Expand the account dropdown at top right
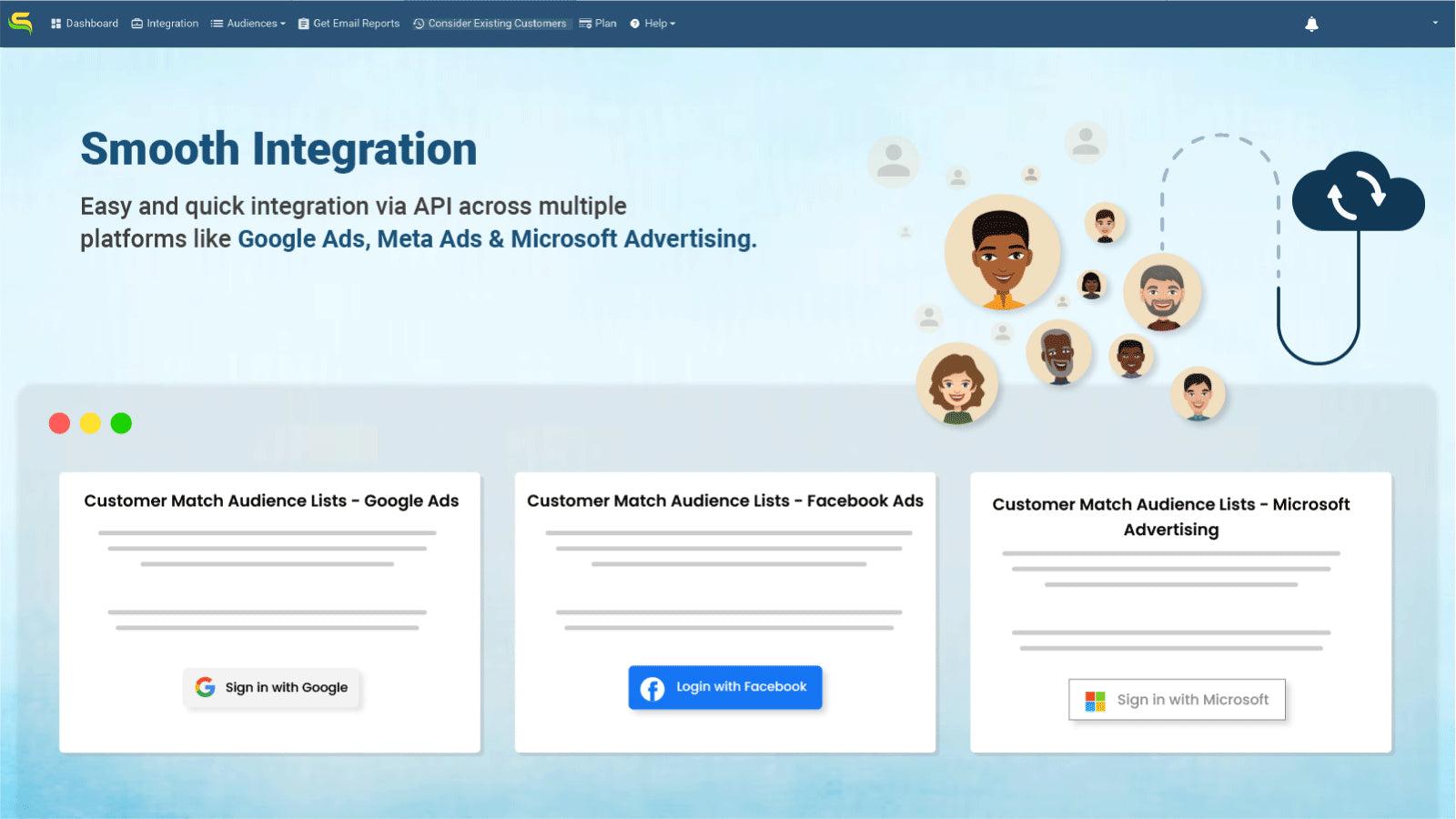 1434,23
